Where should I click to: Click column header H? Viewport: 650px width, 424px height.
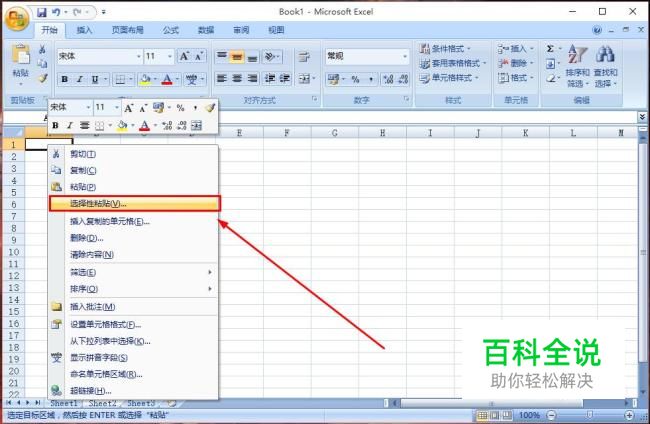(383, 133)
